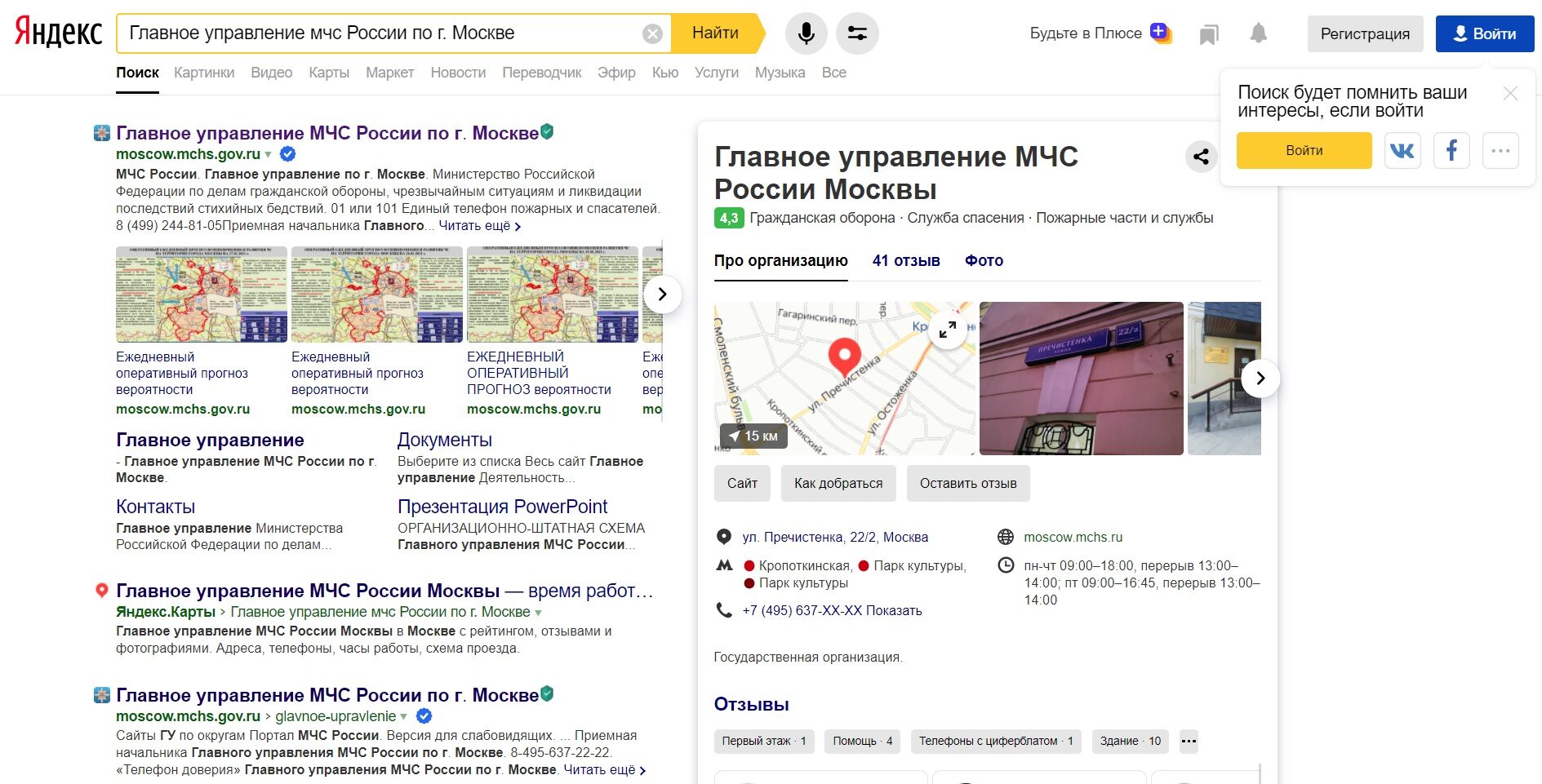Image resolution: width=1542 pixels, height=784 pixels.
Task: Expand dropdown arrow after glavnoe-upravlenie
Action: (x=403, y=716)
